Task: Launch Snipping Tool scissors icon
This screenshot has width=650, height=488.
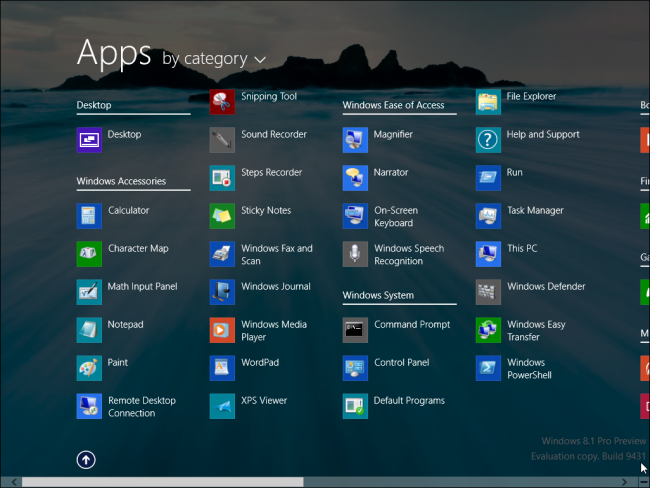Action: 222,102
